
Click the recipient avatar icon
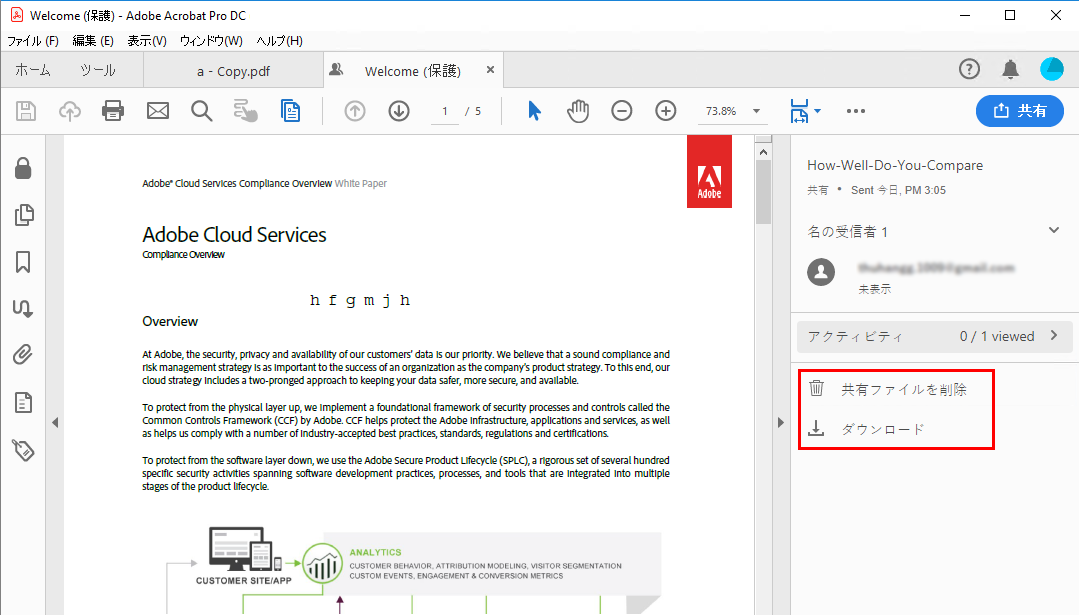[x=821, y=272]
